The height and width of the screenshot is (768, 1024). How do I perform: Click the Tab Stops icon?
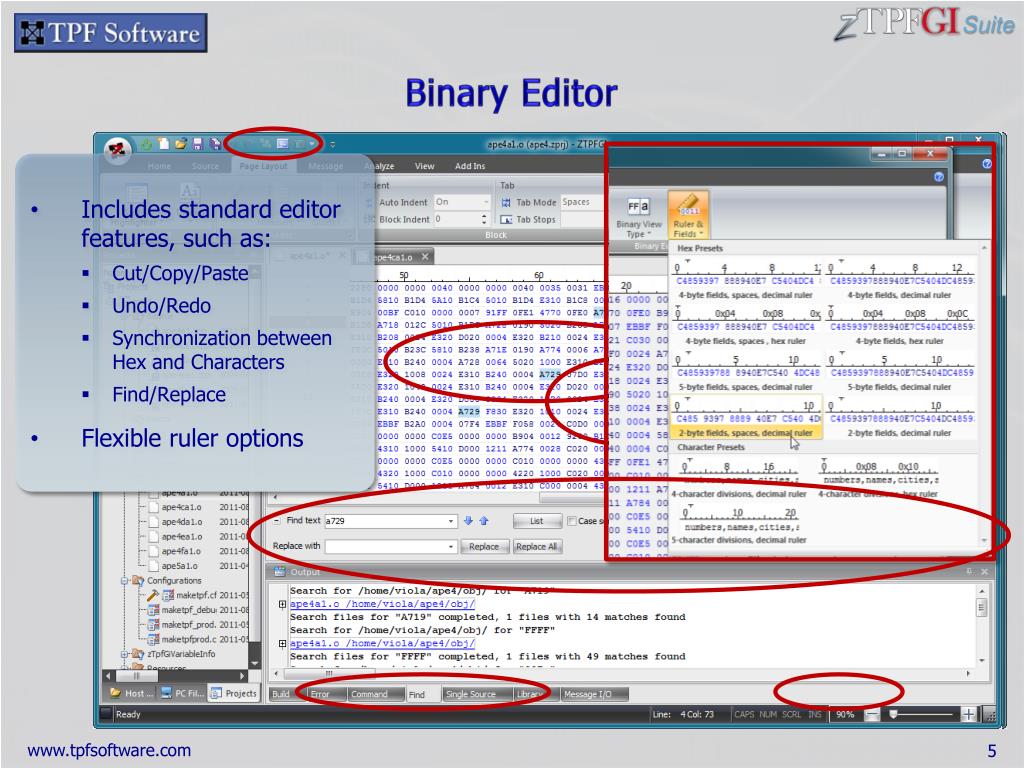(505, 219)
